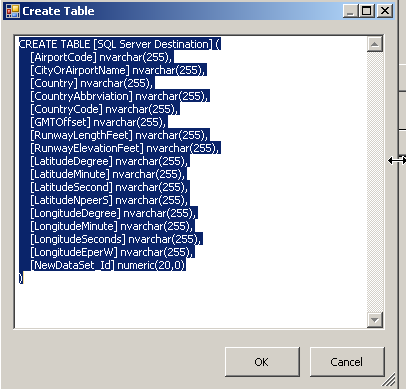Click the [LongitudeSeconds] column line
Image resolution: width=406 pixels, height=389 pixels.
[x=116, y=239]
